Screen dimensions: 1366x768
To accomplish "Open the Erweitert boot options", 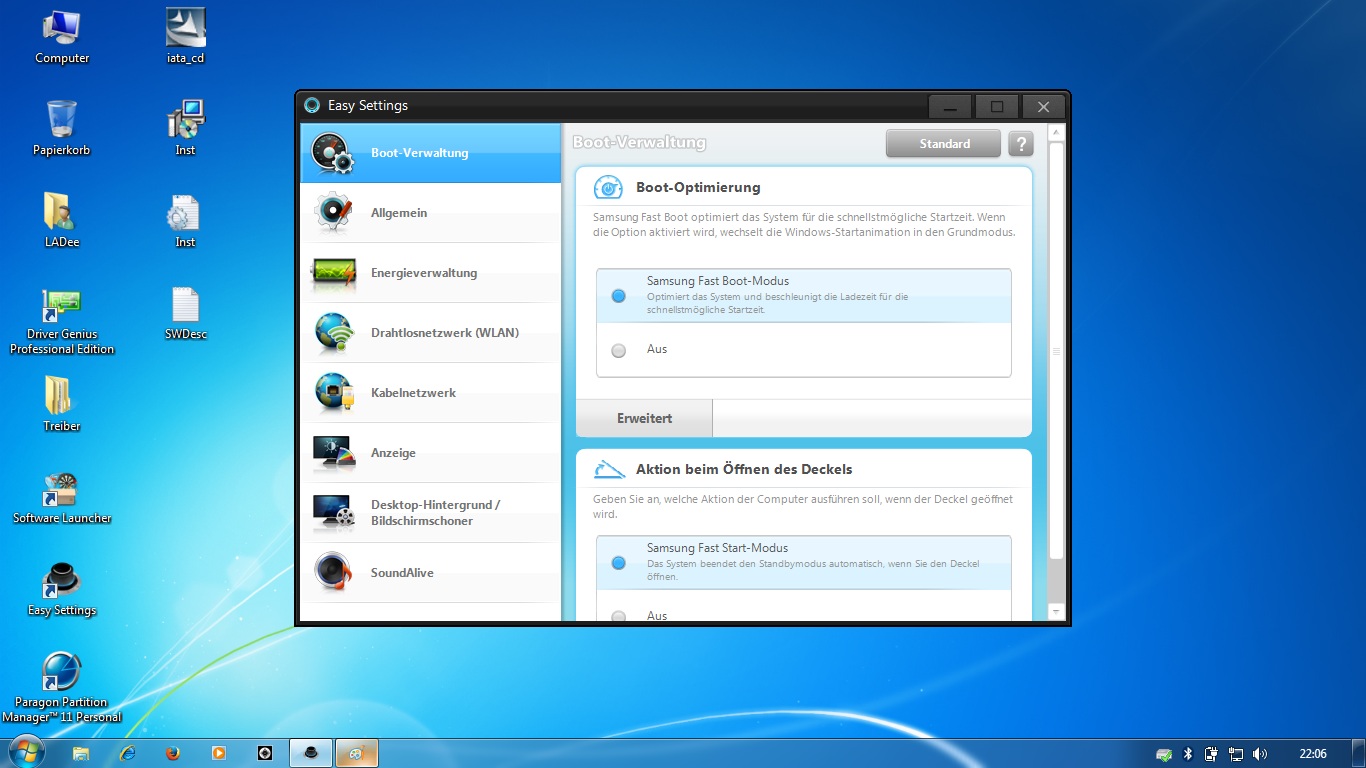I will (644, 418).
